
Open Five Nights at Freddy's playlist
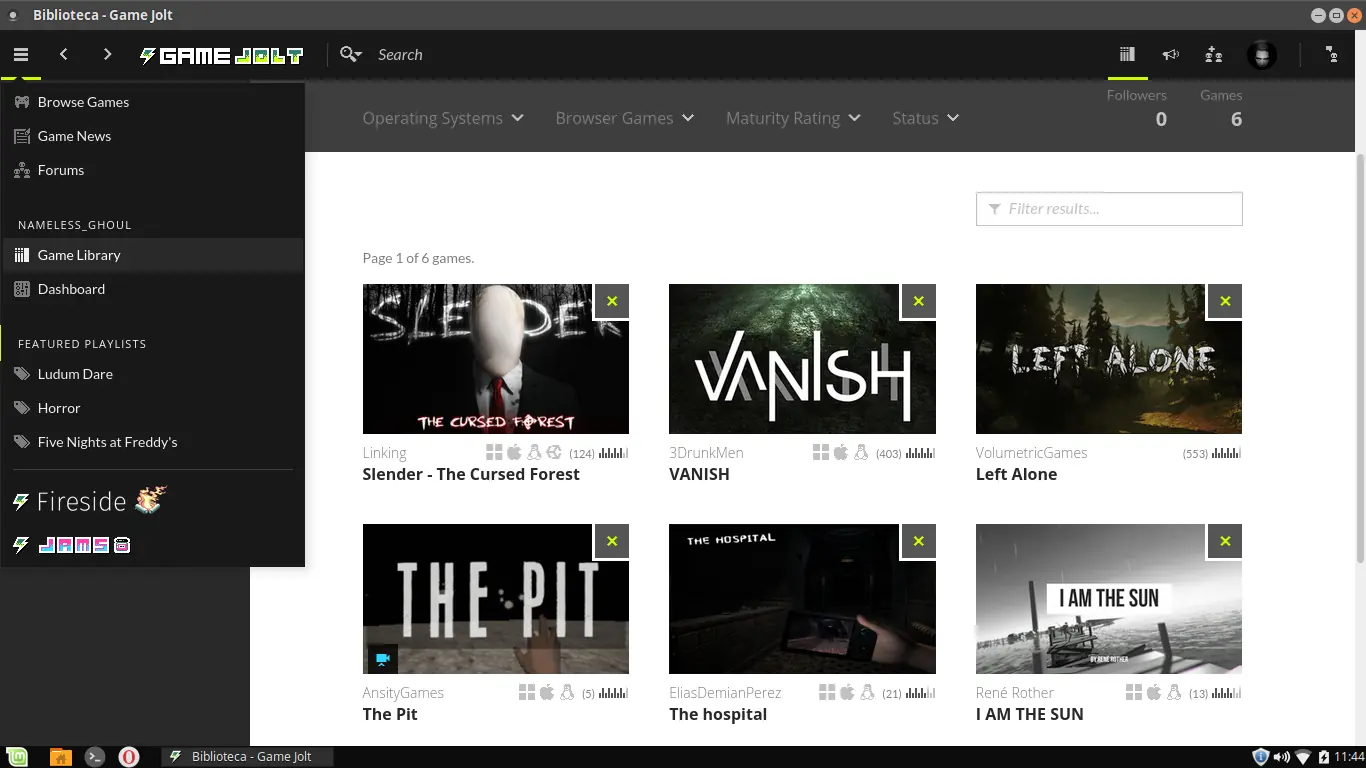point(152,442)
